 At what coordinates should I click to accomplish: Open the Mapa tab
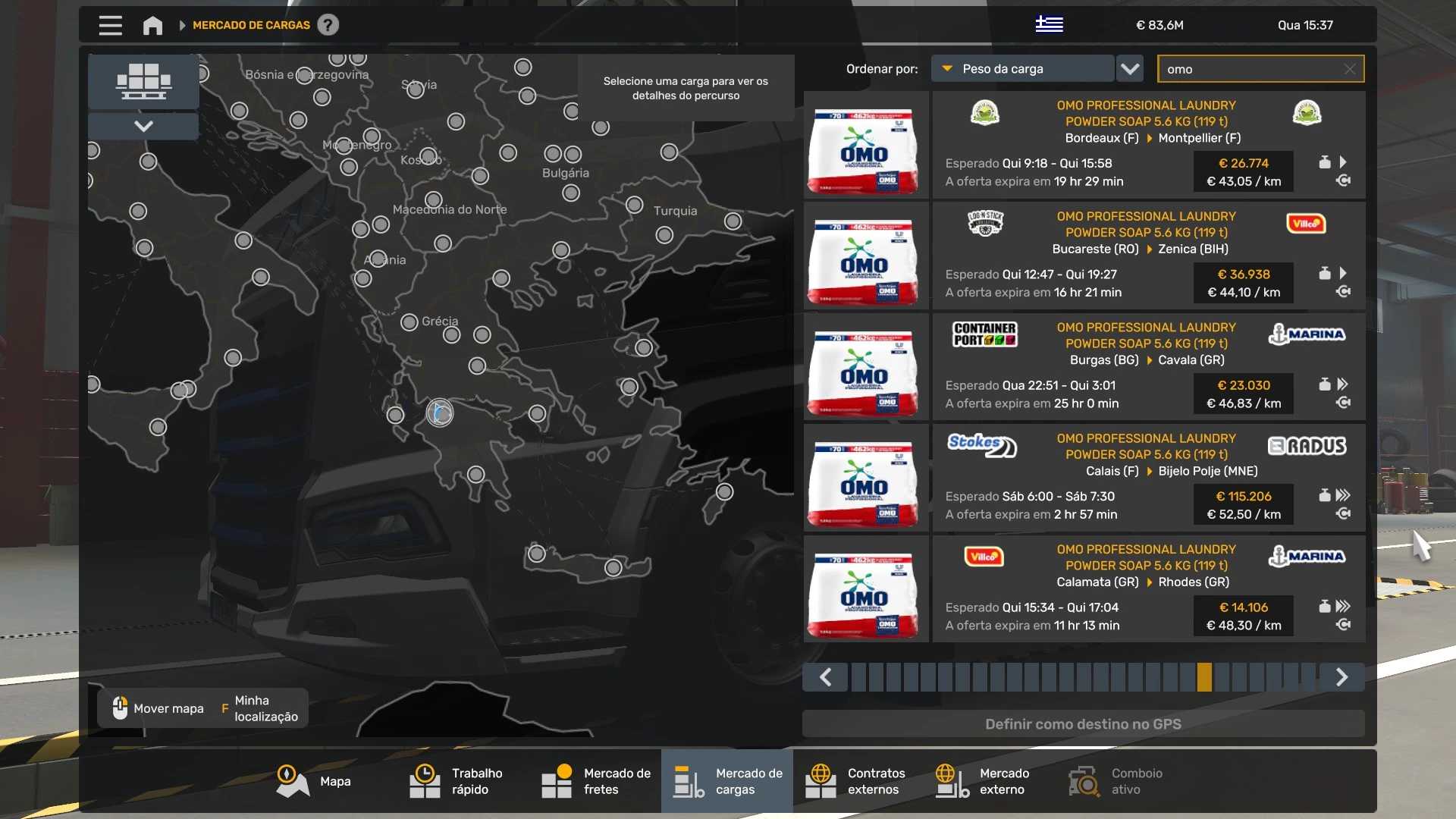coord(313,781)
